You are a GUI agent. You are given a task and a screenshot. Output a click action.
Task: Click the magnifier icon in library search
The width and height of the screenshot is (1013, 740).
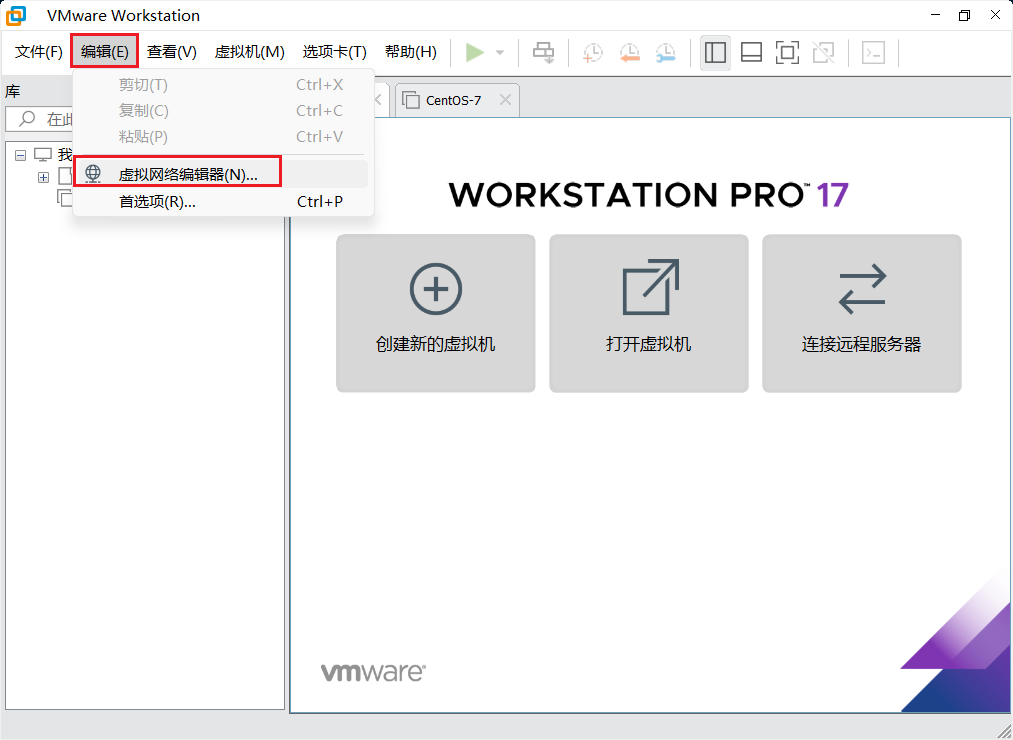26,118
